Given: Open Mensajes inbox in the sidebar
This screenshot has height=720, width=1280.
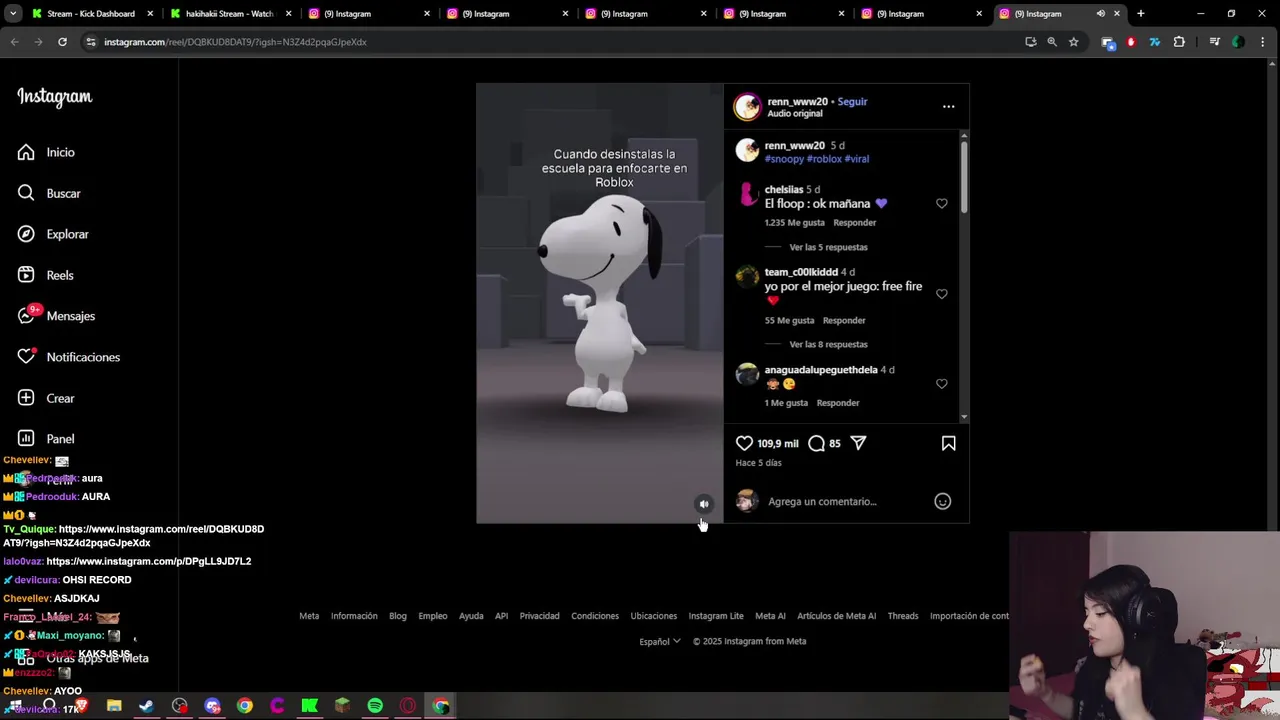Looking at the screenshot, I should pos(56,316).
